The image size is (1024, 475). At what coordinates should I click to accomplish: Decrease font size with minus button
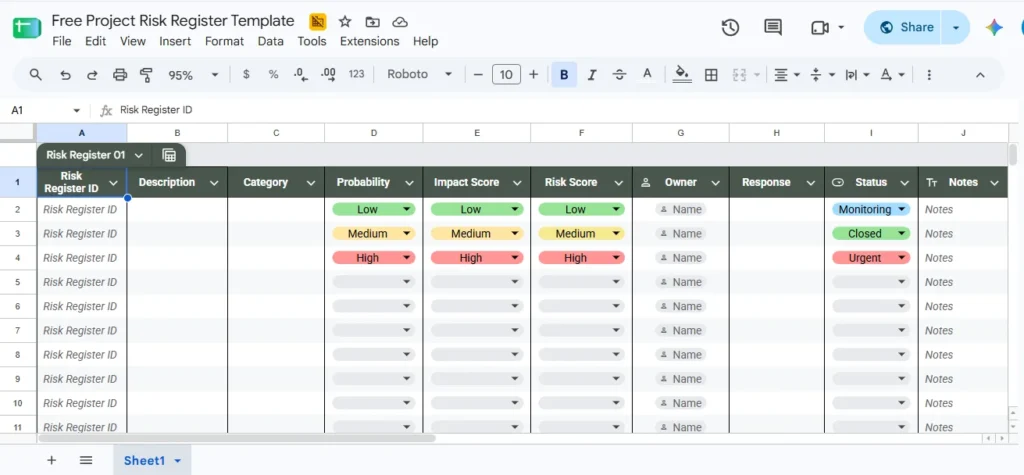coord(478,74)
